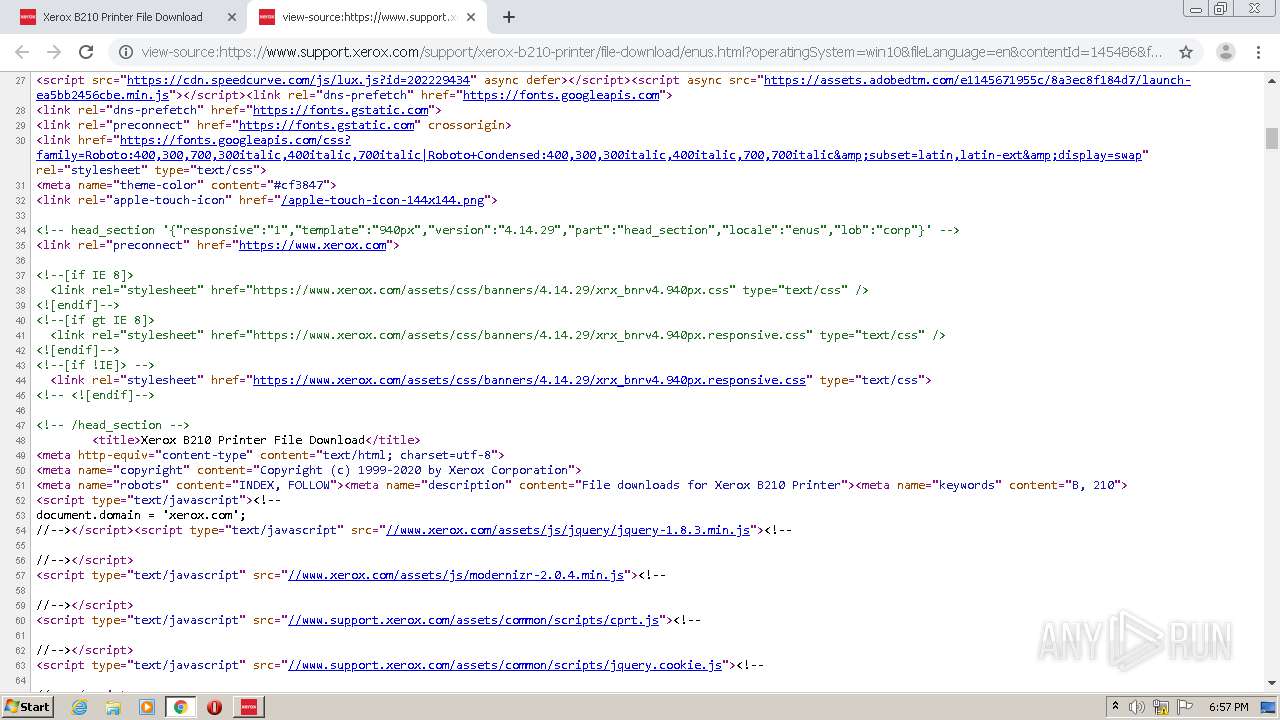View site information icon in address bar
1280x720 pixels.
tap(125, 52)
